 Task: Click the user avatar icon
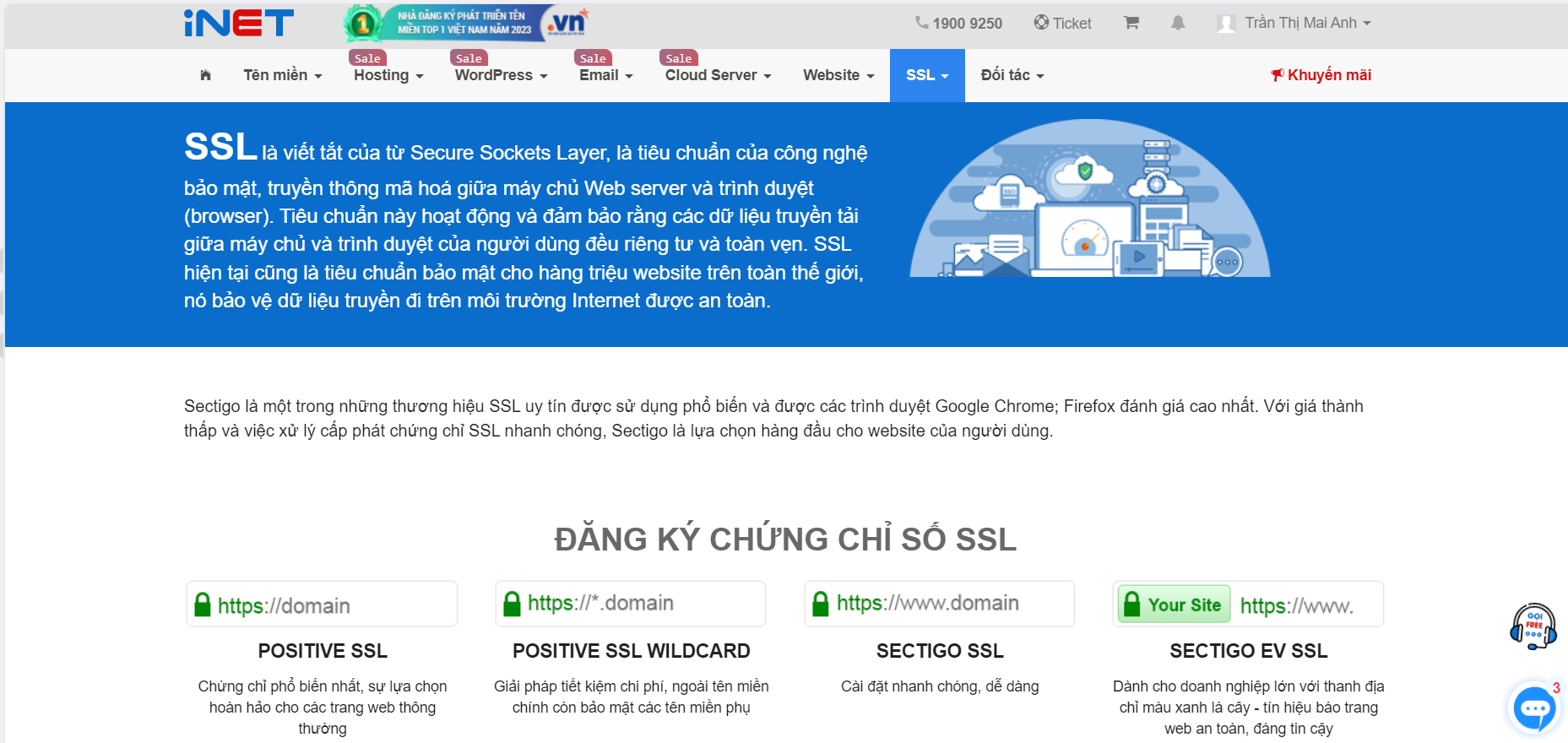click(1226, 24)
